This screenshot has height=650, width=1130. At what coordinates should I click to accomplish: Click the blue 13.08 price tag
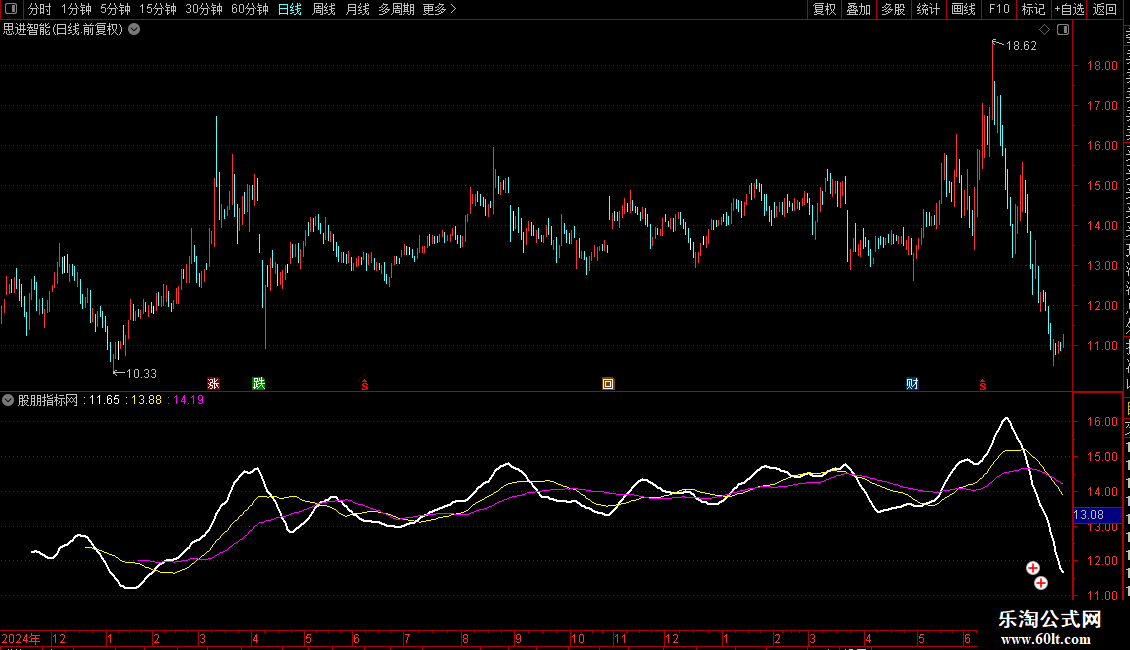point(1097,515)
